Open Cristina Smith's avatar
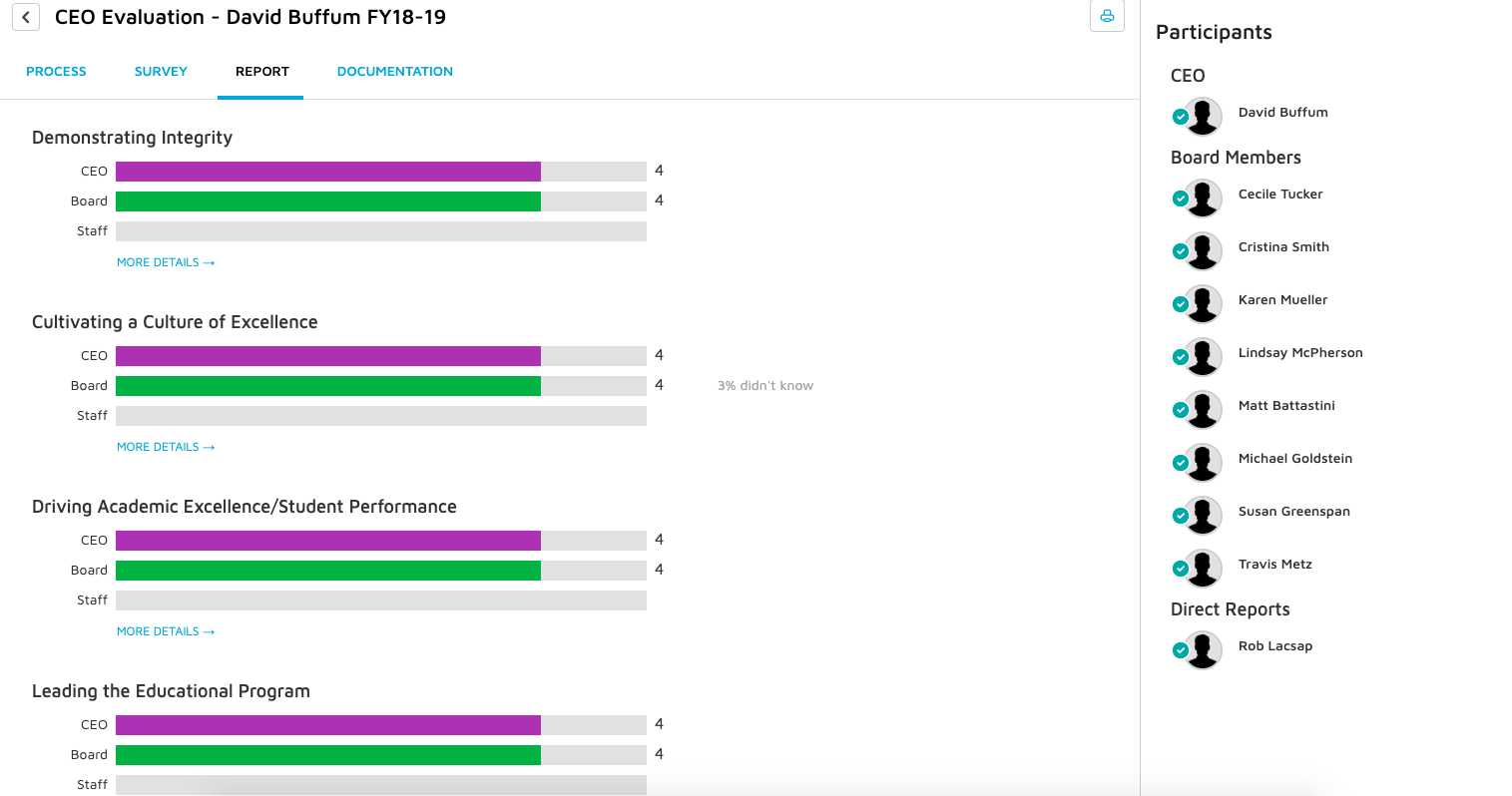 point(1204,250)
